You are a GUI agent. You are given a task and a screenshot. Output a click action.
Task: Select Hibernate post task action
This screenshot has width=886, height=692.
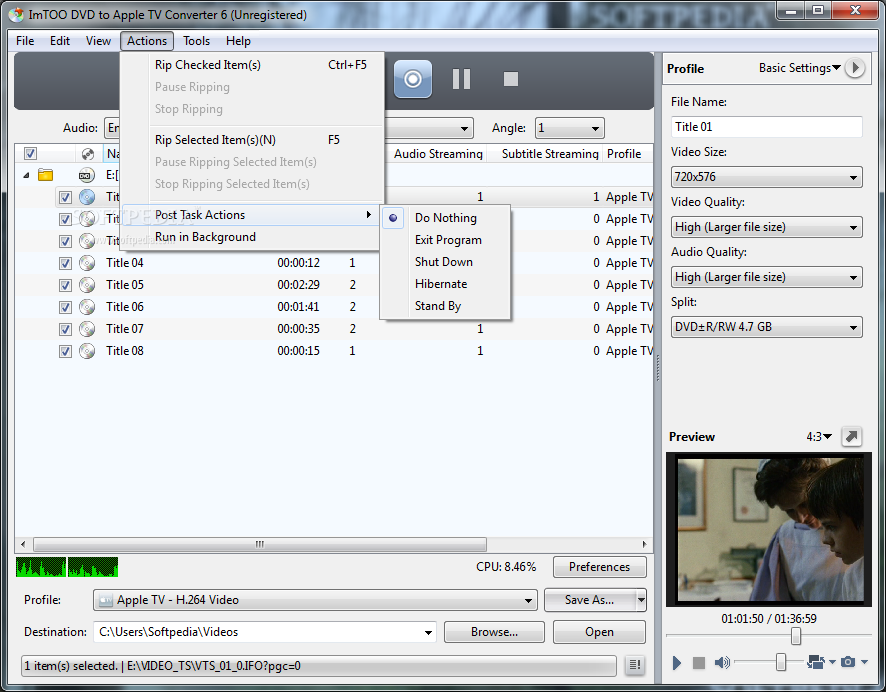tap(445, 284)
